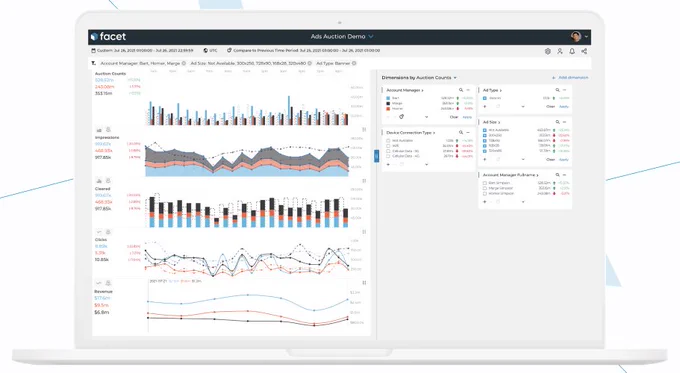
Task: Click Add dimension link
Action: click(x=570, y=78)
